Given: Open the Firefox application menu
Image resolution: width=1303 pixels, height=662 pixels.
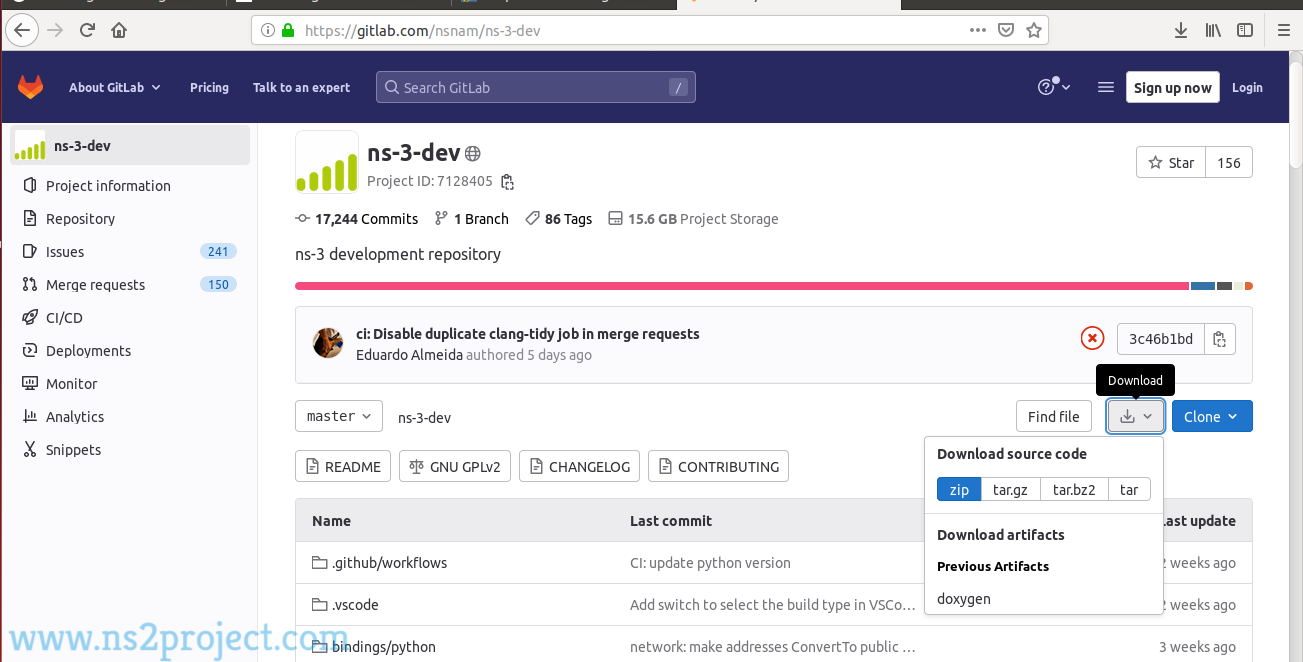Looking at the screenshot, I should click(x=1284, y=30).
